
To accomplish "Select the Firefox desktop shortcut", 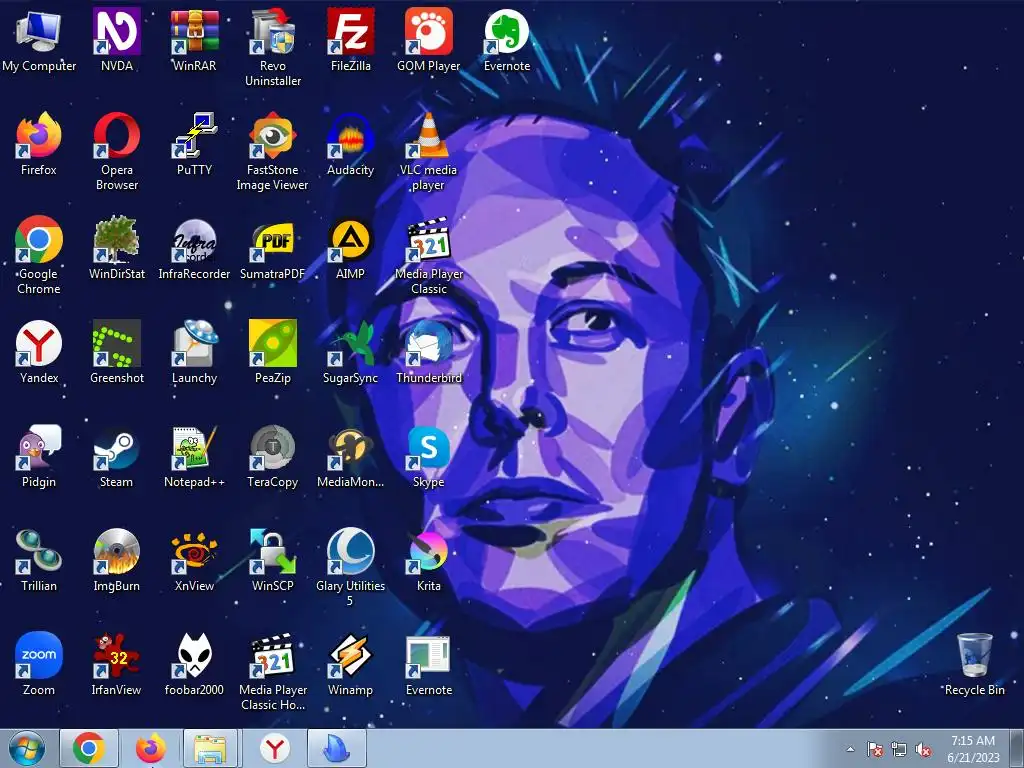I will tap(39, 135).
